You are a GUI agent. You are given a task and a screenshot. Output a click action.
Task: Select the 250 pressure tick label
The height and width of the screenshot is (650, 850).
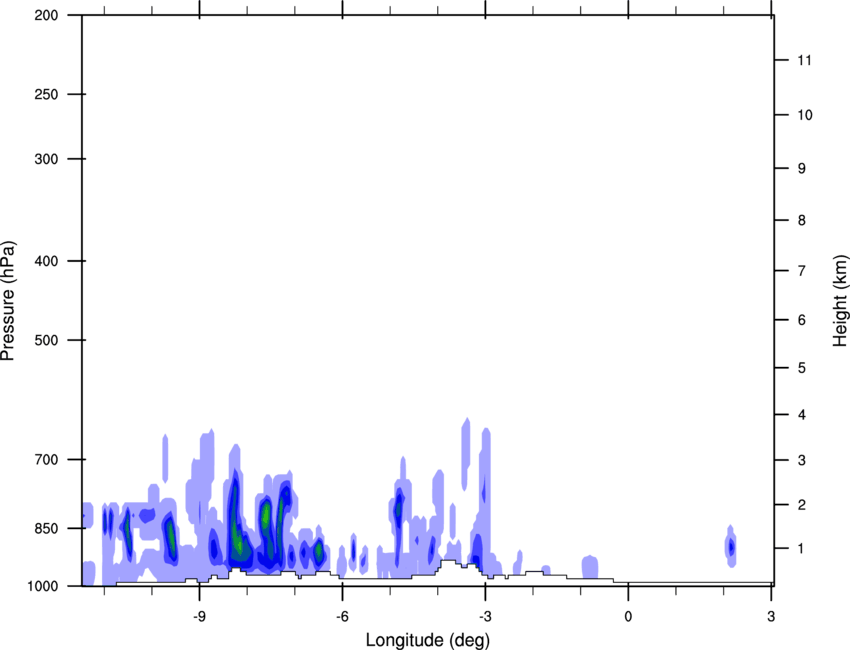tap(46, 94)
